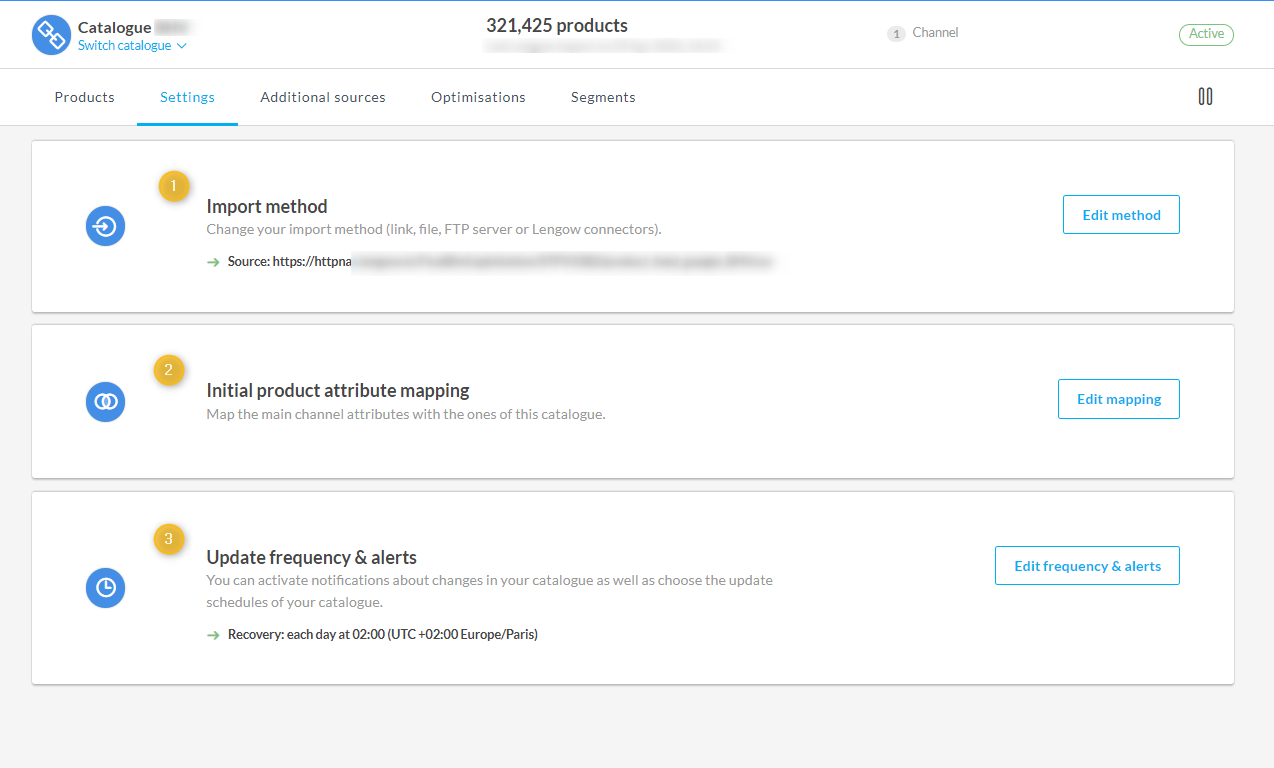Click the Update frequency clock icon

[x=105, y=588]
